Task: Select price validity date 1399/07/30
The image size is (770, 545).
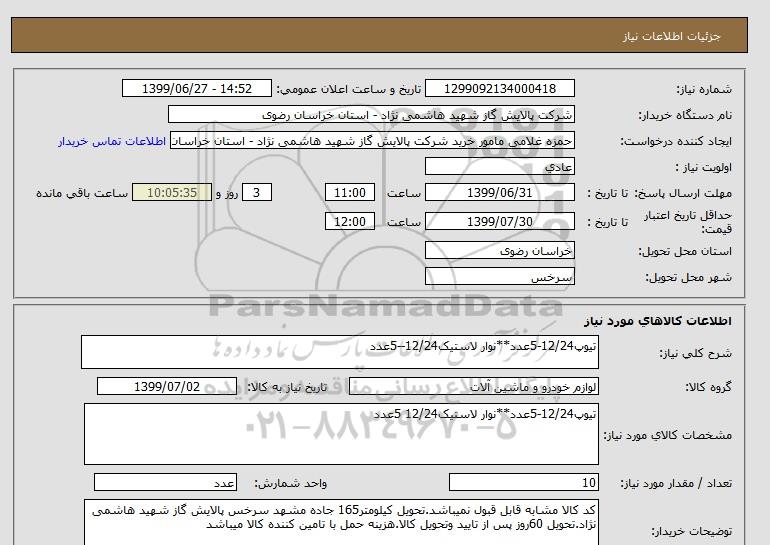Action: [x=501, y=221]
